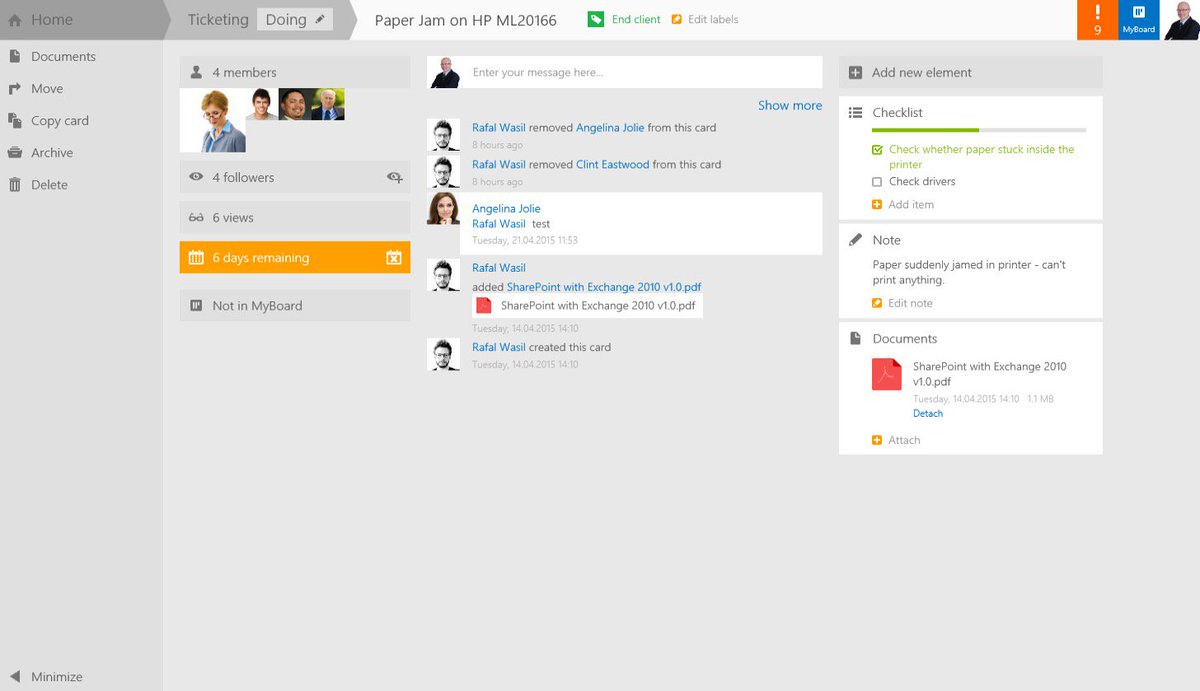
Task: Open Documents in the left sidebar
Action: tap(63, 57)
